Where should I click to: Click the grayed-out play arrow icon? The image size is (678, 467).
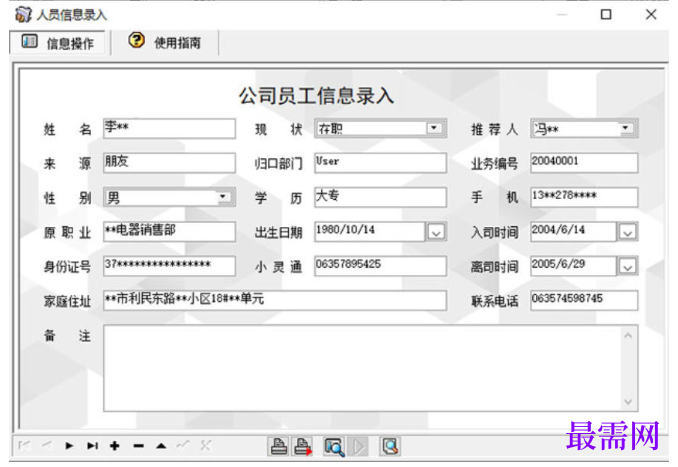pos(358,446)
